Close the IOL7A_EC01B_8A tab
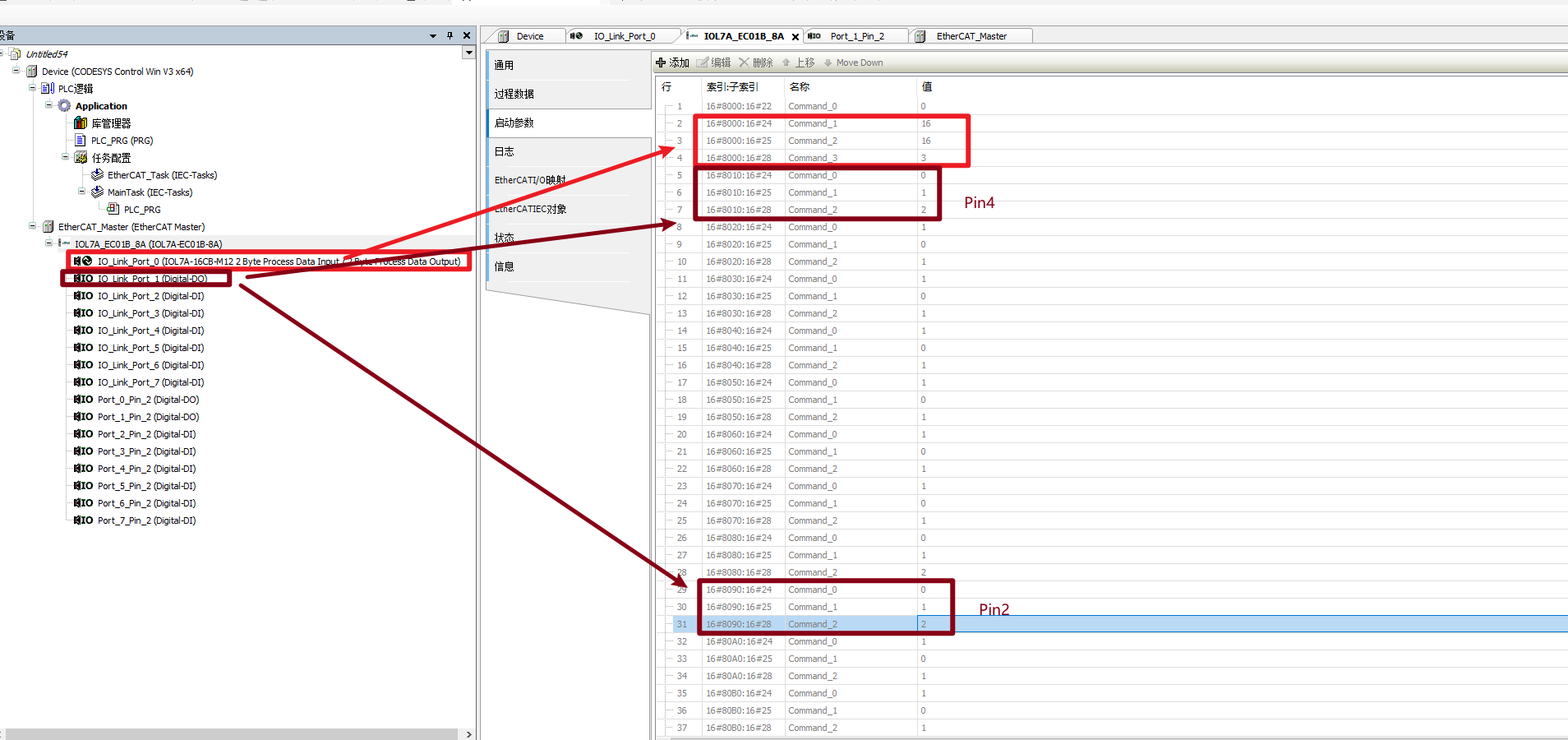 point(796,37)
